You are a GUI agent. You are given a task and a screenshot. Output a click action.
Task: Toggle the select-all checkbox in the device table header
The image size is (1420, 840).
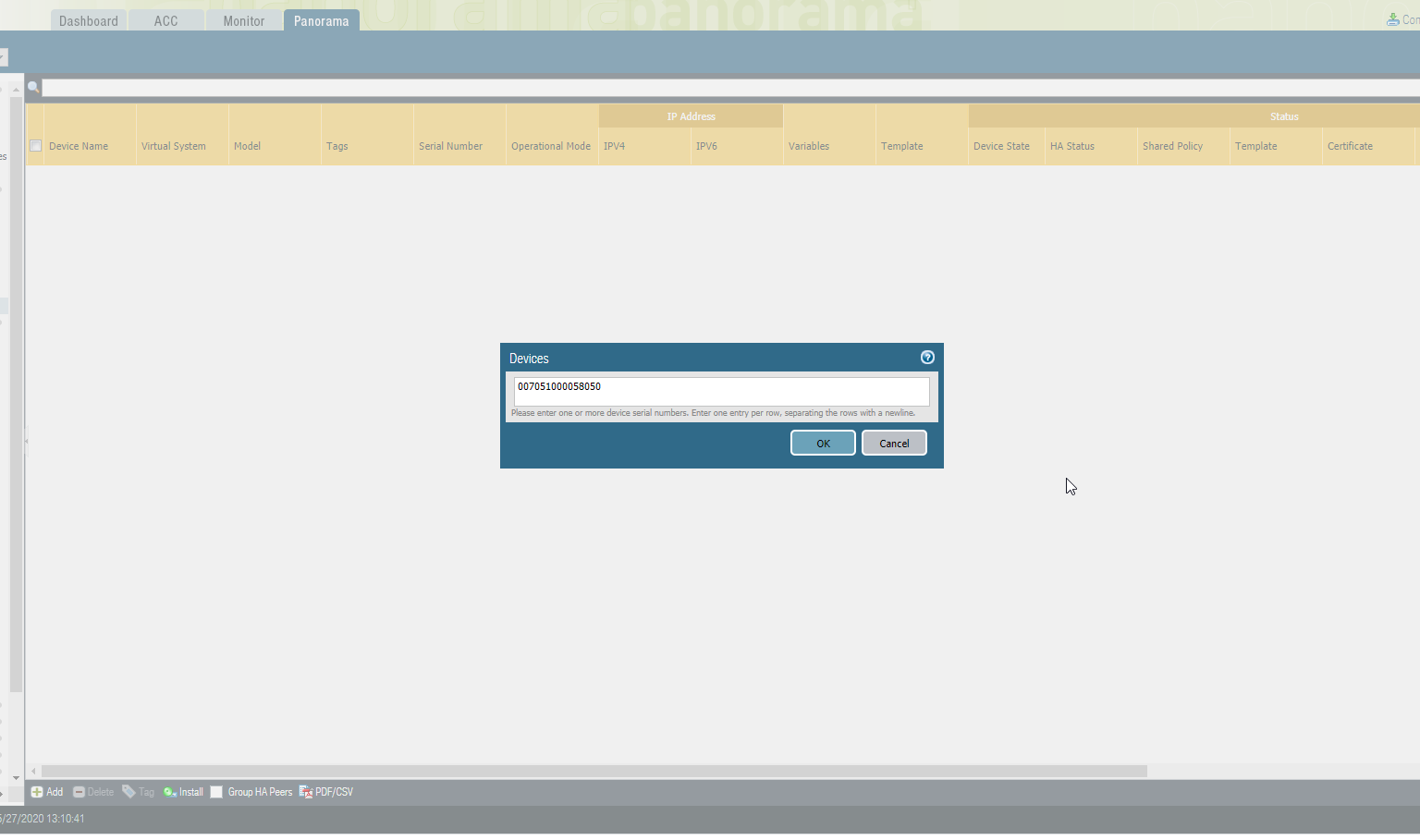[35, 145]
